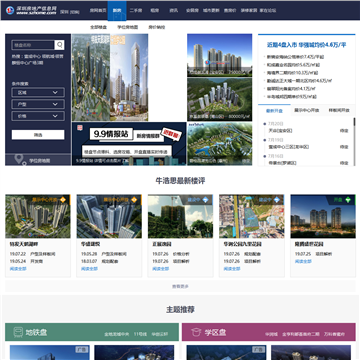Click 阅读全部 on the first review card
360x360 pixels.
(18, 269)
